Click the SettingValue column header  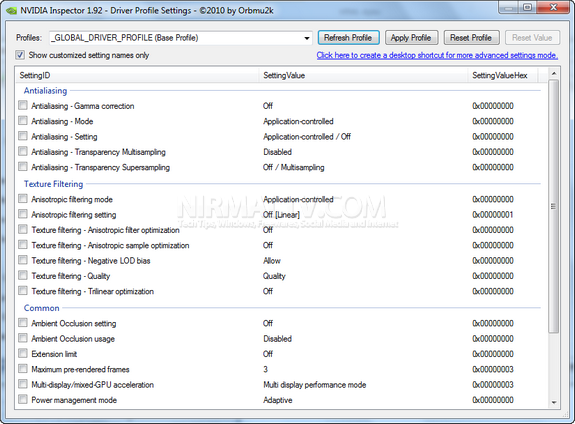363,75
